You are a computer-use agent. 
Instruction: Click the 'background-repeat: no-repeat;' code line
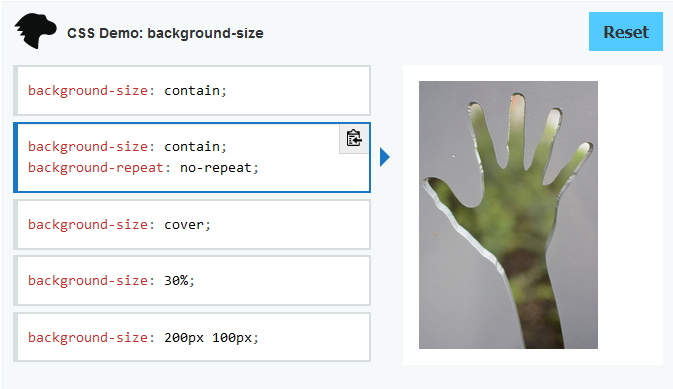tap(143, 167)
